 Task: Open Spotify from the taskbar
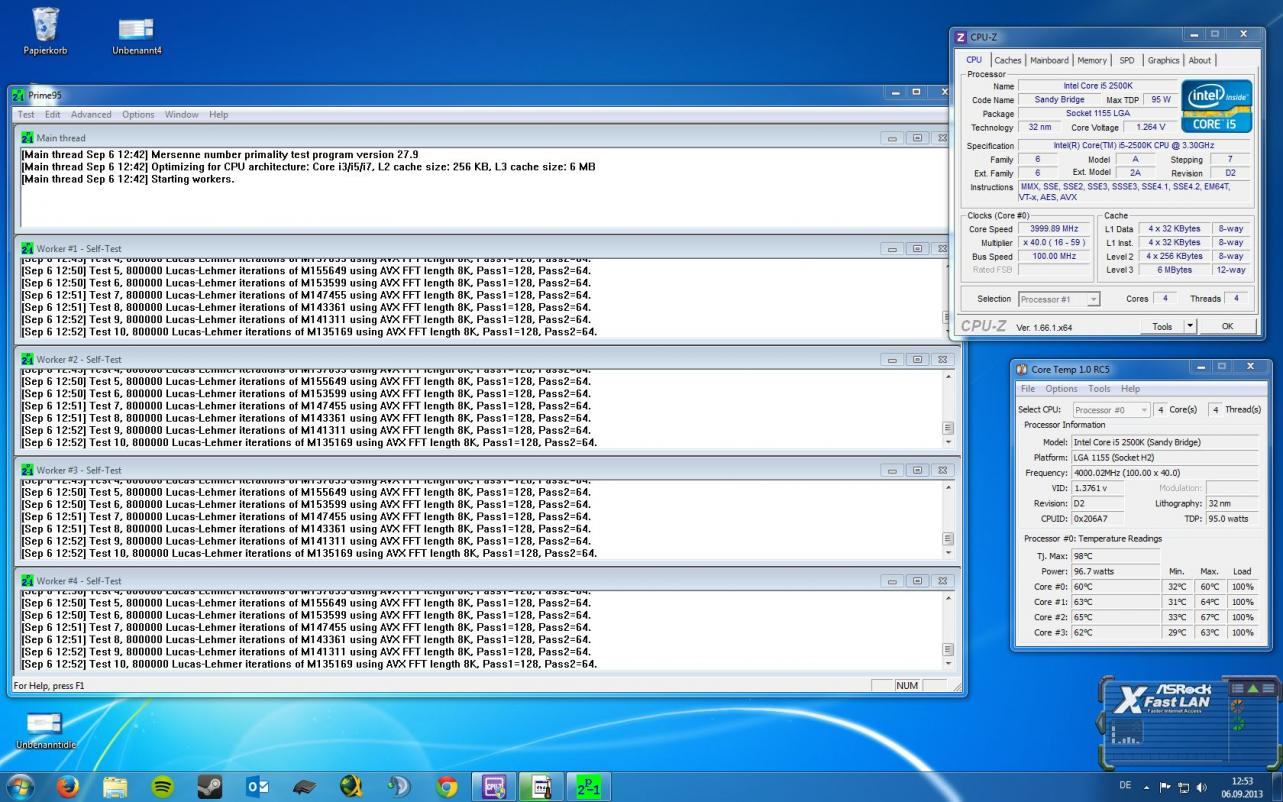(162, 787)
